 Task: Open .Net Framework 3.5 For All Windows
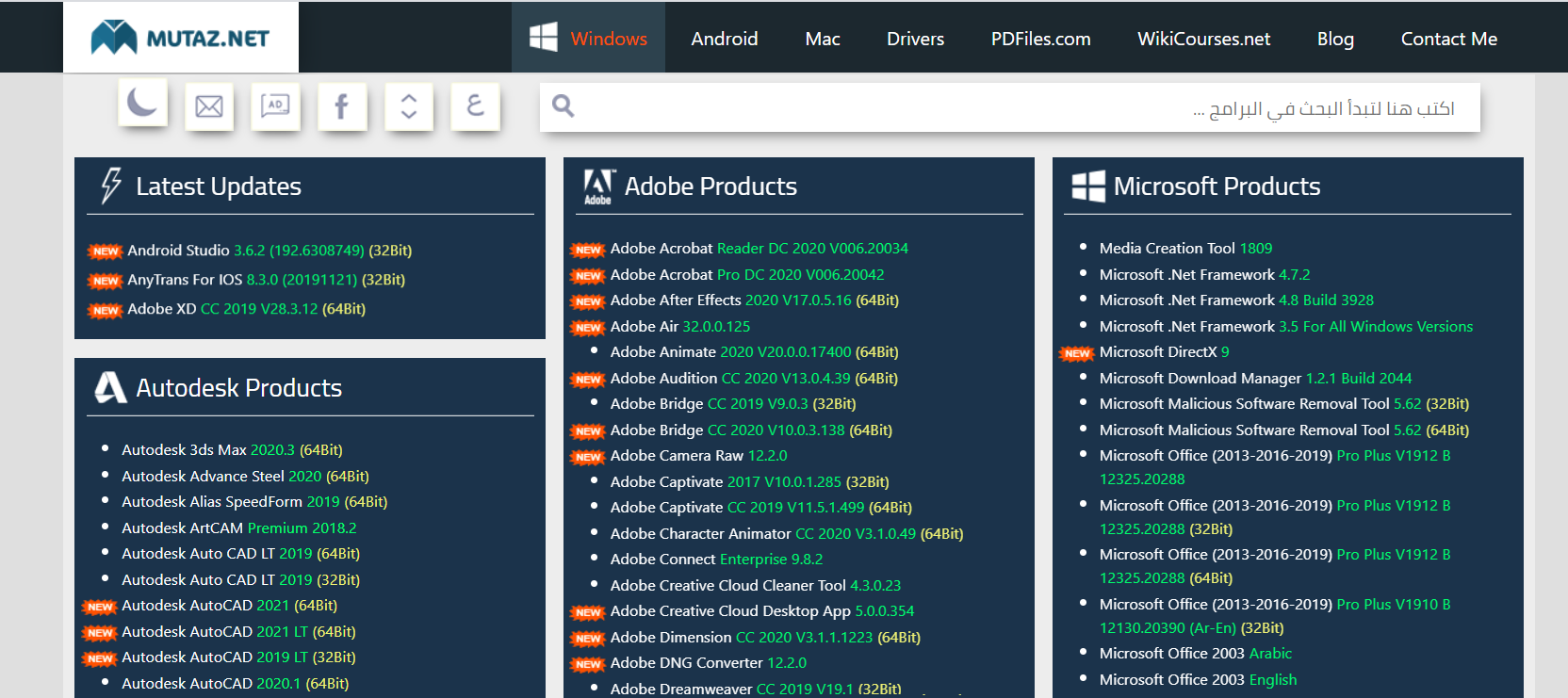pos(1286,327)
